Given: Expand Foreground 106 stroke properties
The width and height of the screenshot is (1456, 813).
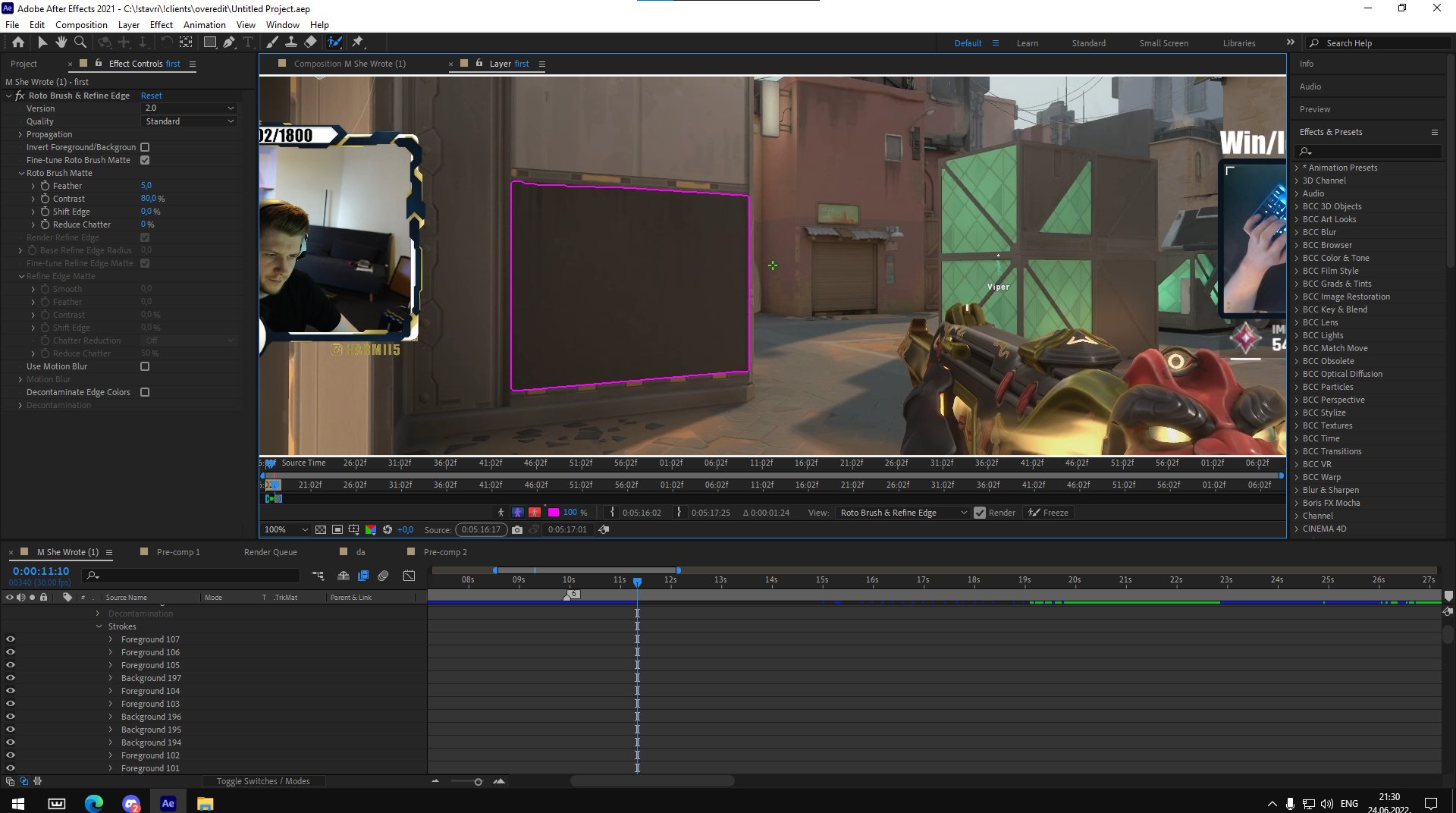Looking at the screenshot, I should (x=111, y=652).
